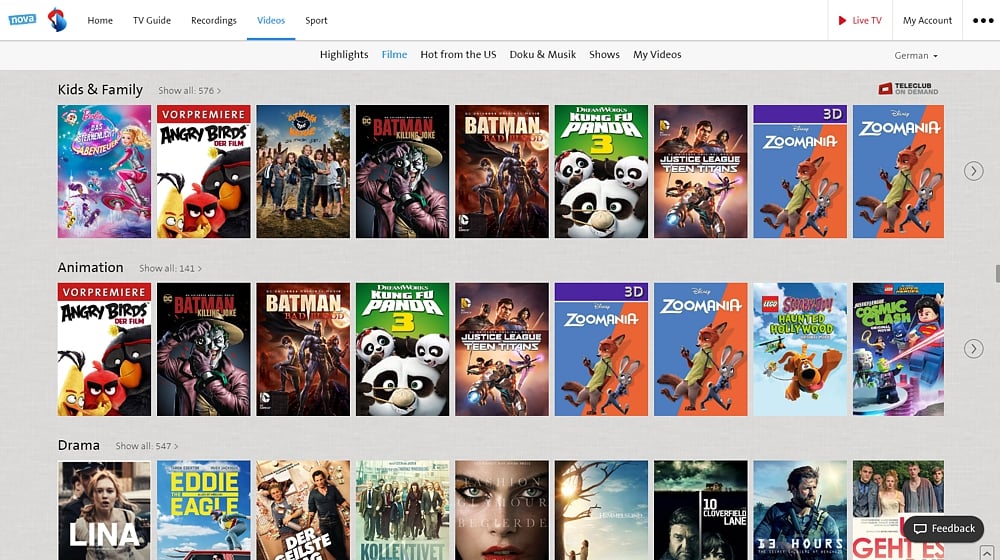Open Zoomania 3D poster in Kids & Family
1000x560 pixels.
800,172
